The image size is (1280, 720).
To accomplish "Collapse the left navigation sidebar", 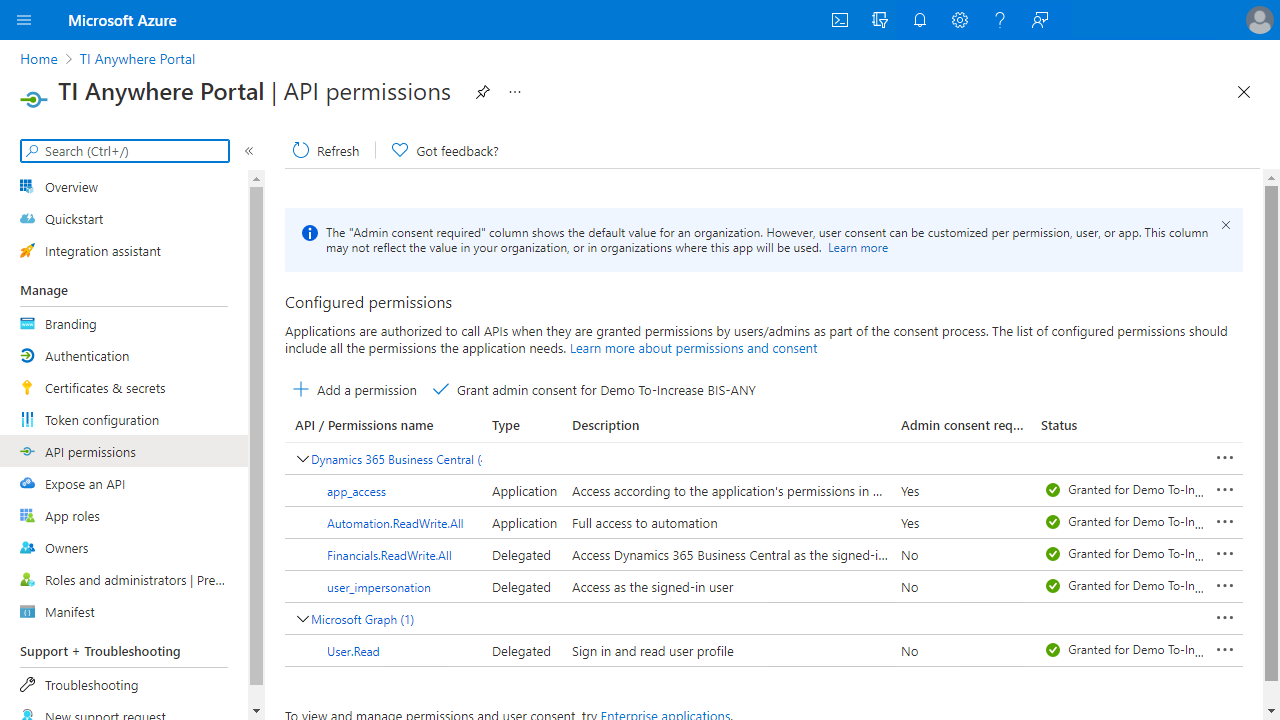I will [x=249, y=151].
